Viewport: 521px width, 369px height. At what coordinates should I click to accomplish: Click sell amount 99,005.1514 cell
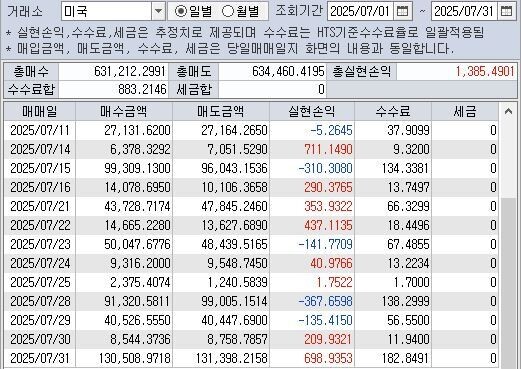[221, 301]
